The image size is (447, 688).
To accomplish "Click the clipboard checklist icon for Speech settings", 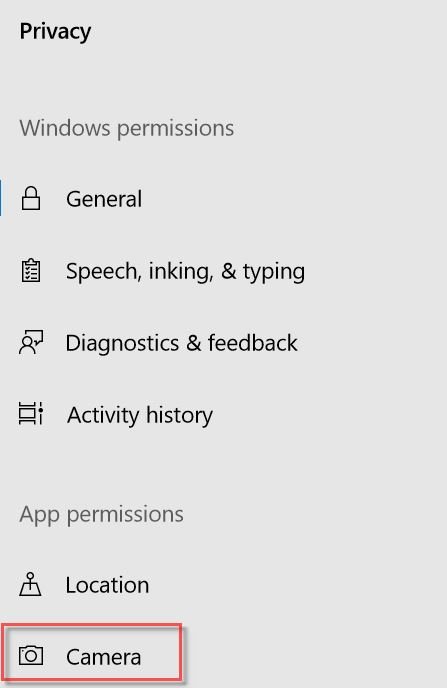I will click(31, 270).
